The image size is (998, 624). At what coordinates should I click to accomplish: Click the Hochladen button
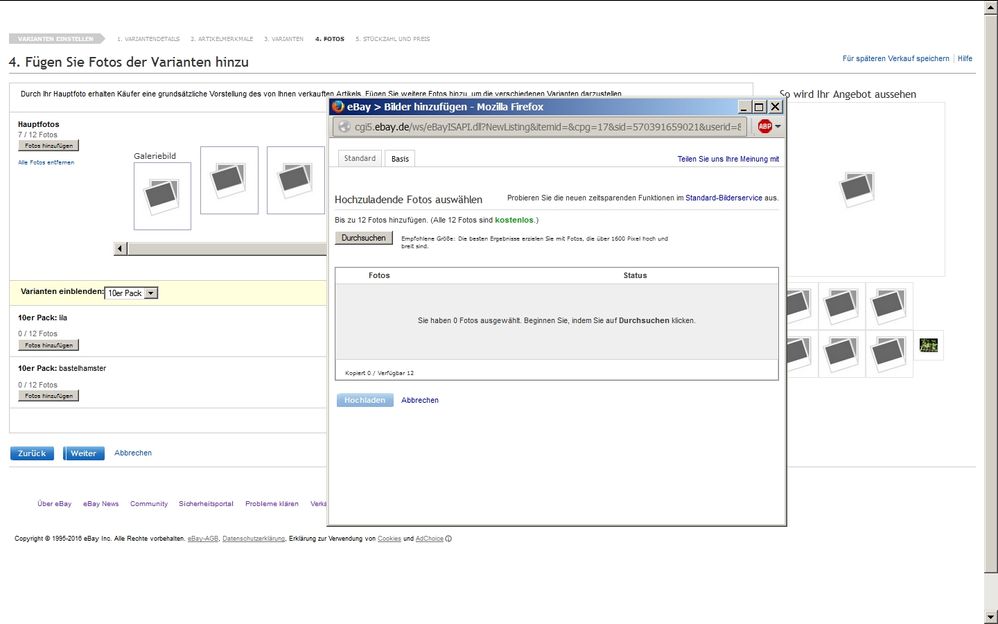[364, 400]
